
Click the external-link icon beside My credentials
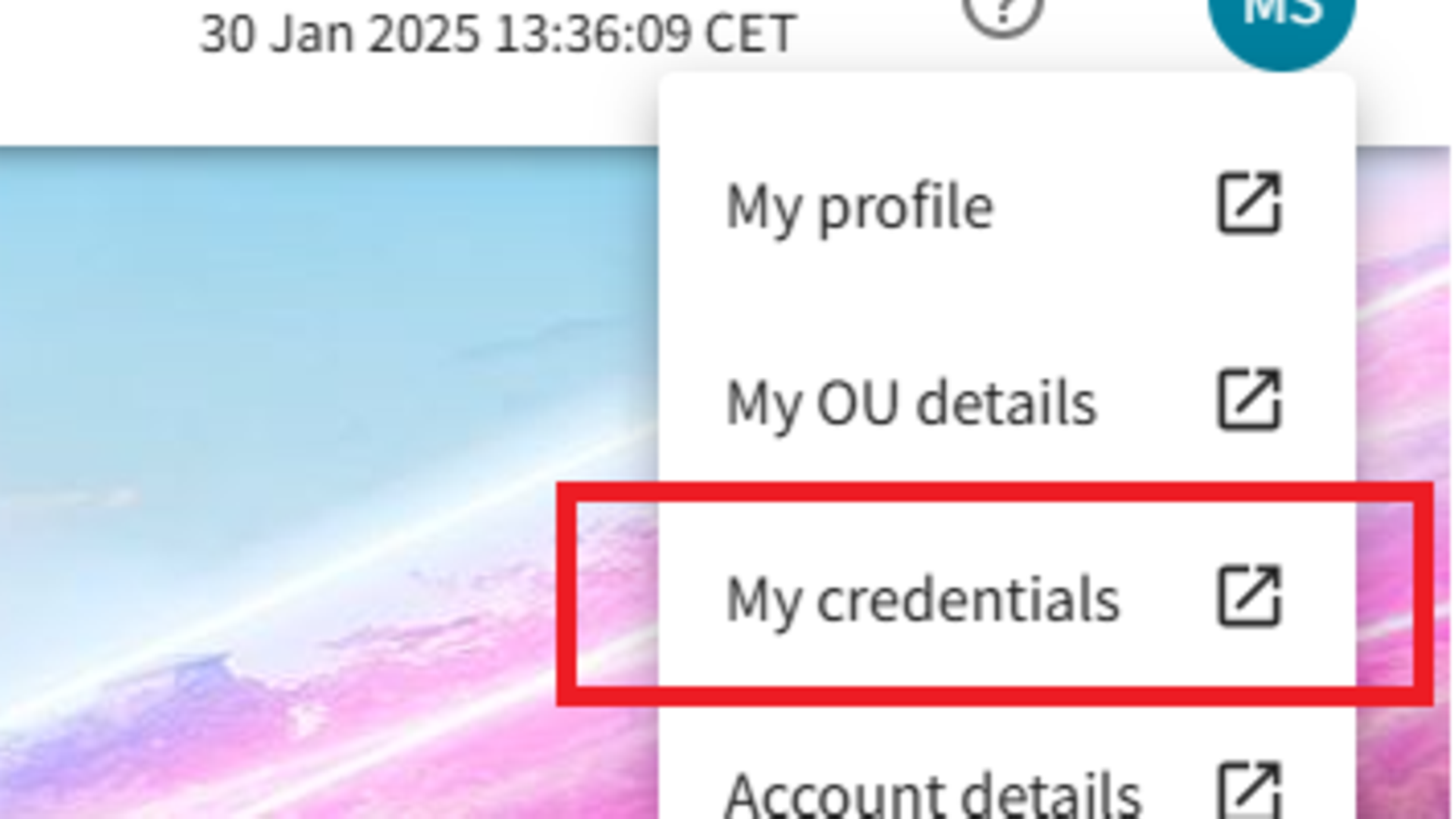1249,596
